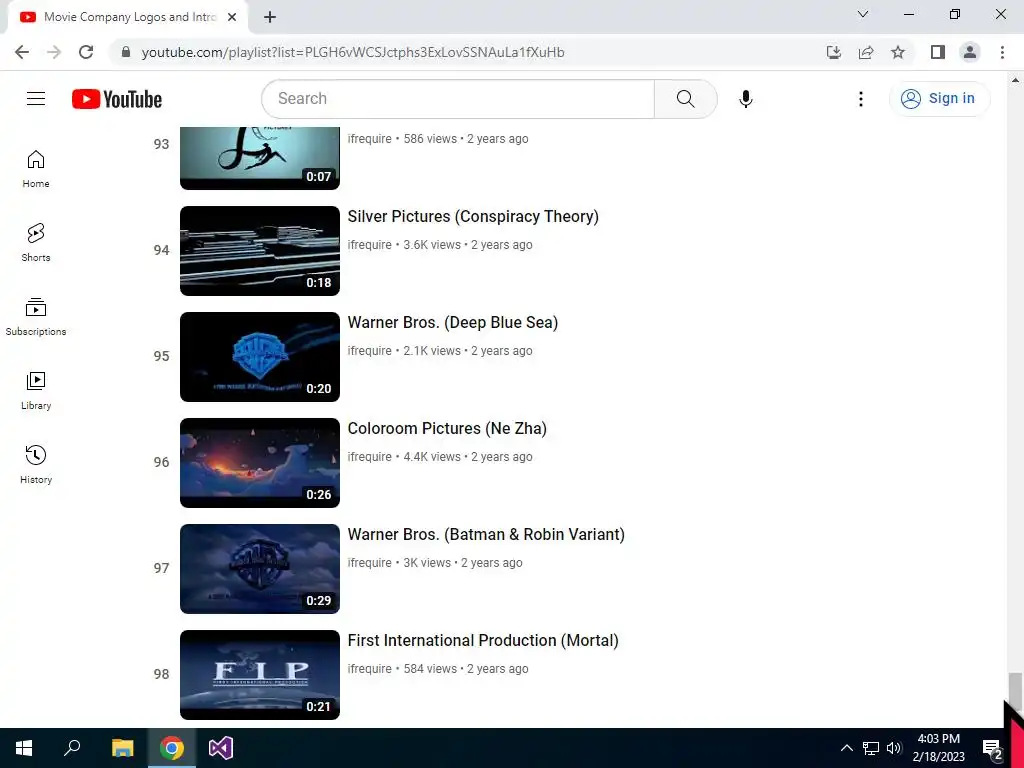Open ifrequire channel under Batman & Robin
Screen dimensions: 1024x768
tap(370, 563)
